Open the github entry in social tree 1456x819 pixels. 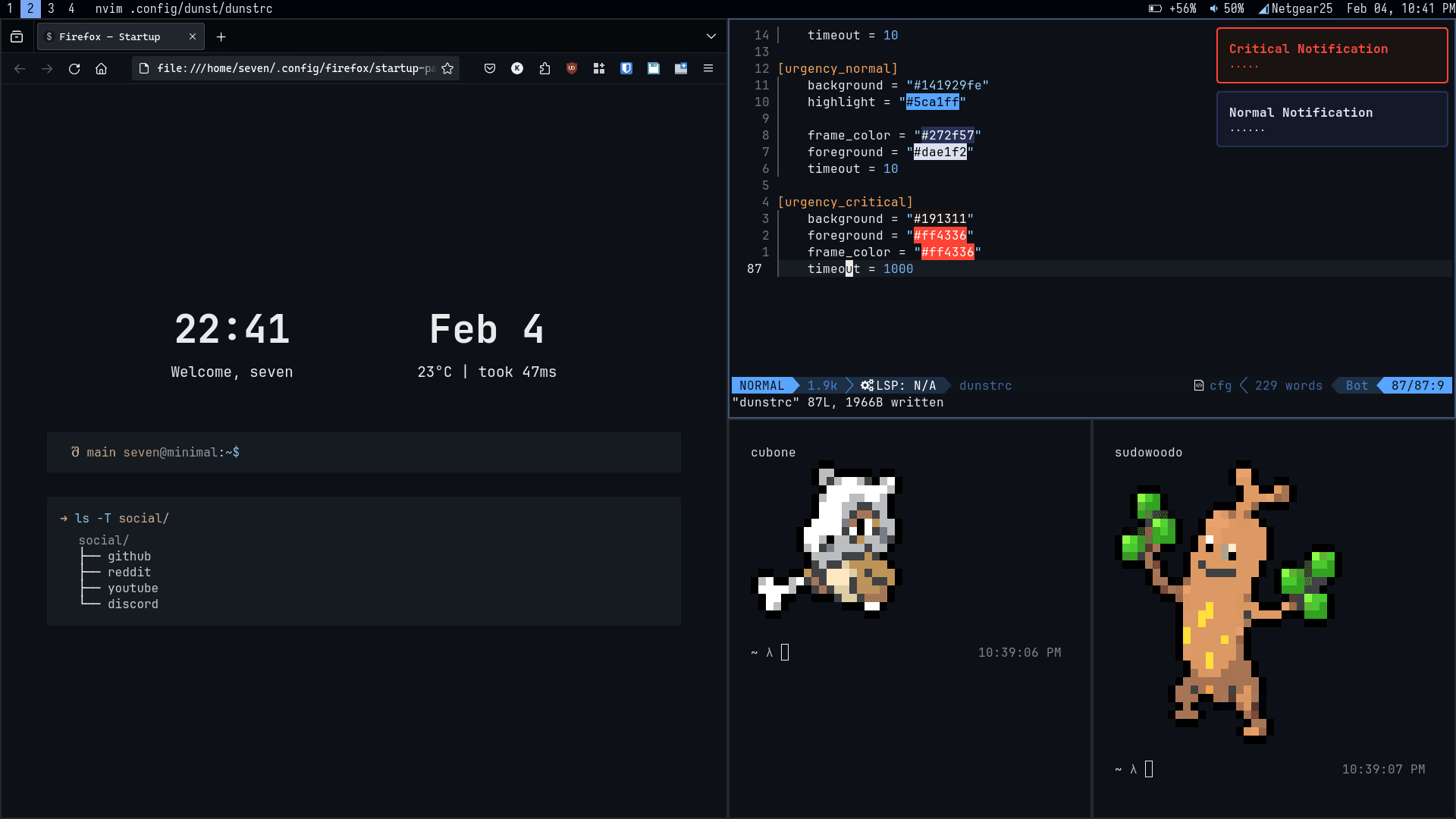pyautogui.click(x=130, y=557)
